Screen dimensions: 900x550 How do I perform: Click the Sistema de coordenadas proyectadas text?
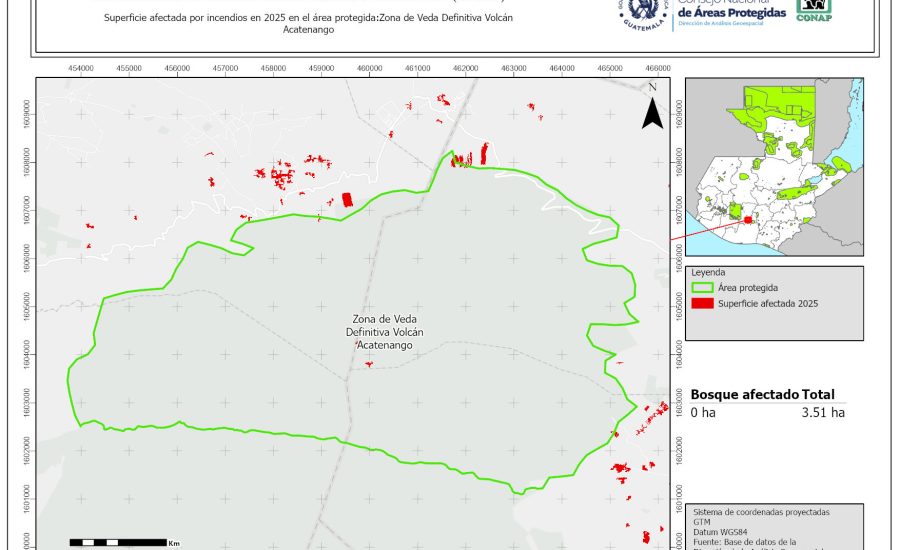click(x=760, y=511)
